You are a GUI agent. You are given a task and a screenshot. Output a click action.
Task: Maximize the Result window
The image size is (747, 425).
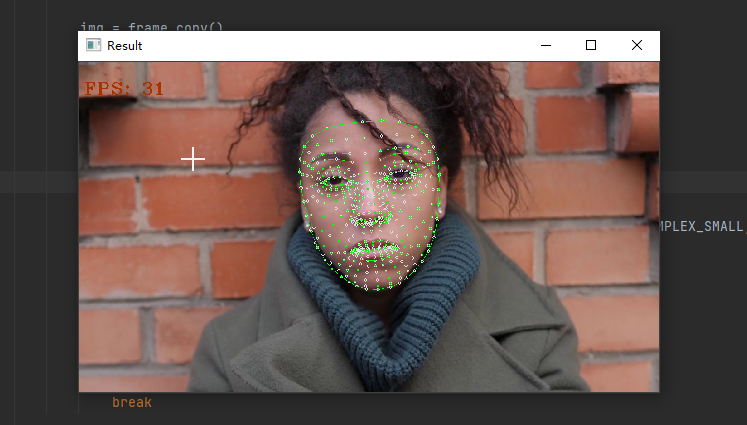click(x=591, y=45)
